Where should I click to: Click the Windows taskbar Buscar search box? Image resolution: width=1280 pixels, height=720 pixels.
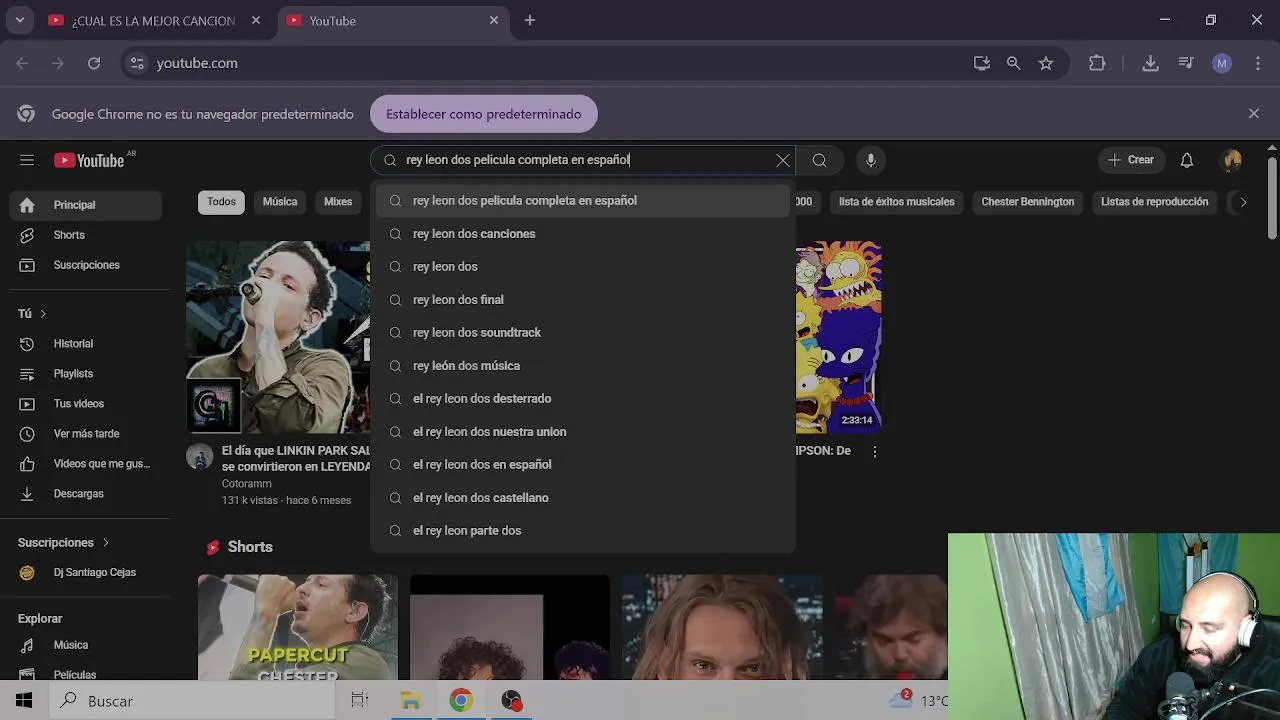(192, 701)
